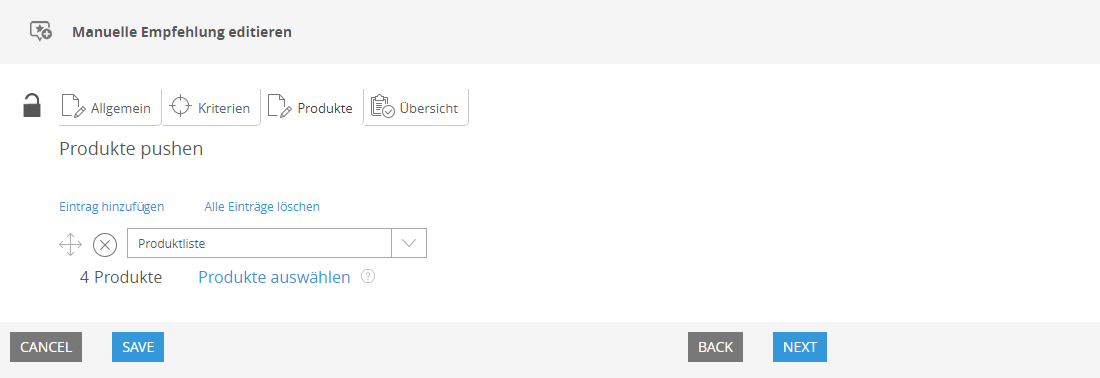Click the four-arrow move handle icon
Image resolution: width=1100 pixels, height=378 pixels.
coord(70,245)
